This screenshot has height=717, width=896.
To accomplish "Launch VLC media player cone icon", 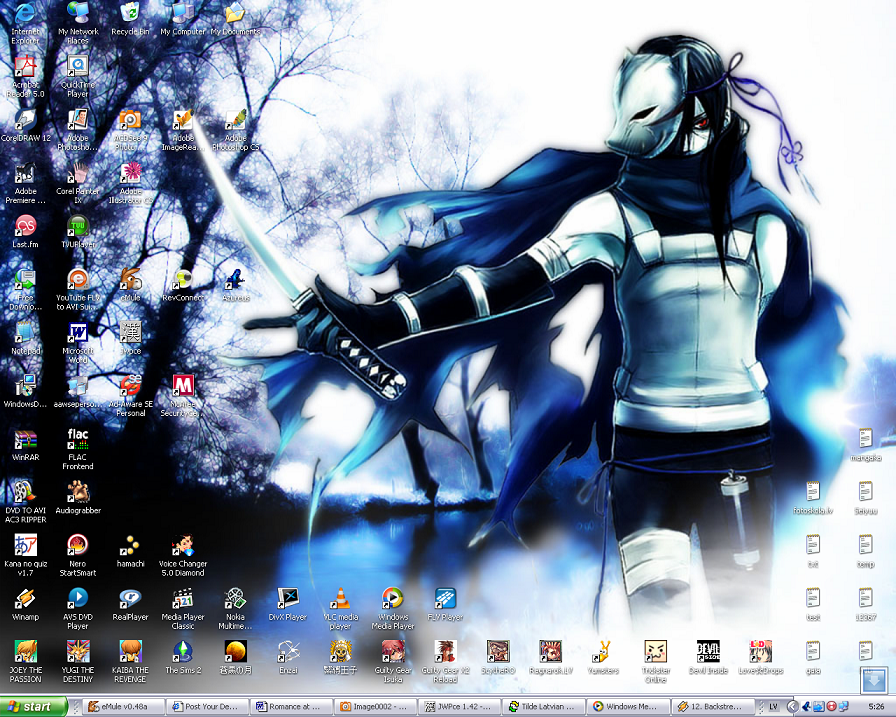I will (x=341, y=598).
